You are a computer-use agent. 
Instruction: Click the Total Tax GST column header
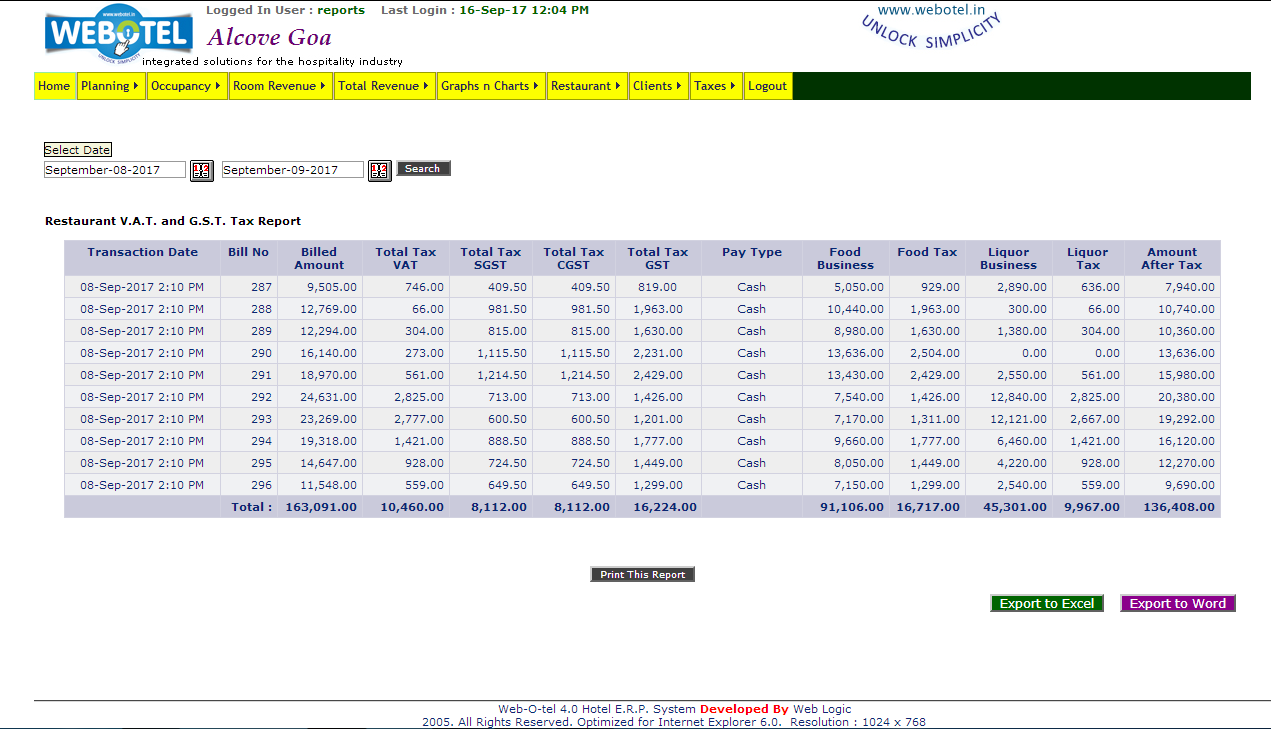(658, 259)
